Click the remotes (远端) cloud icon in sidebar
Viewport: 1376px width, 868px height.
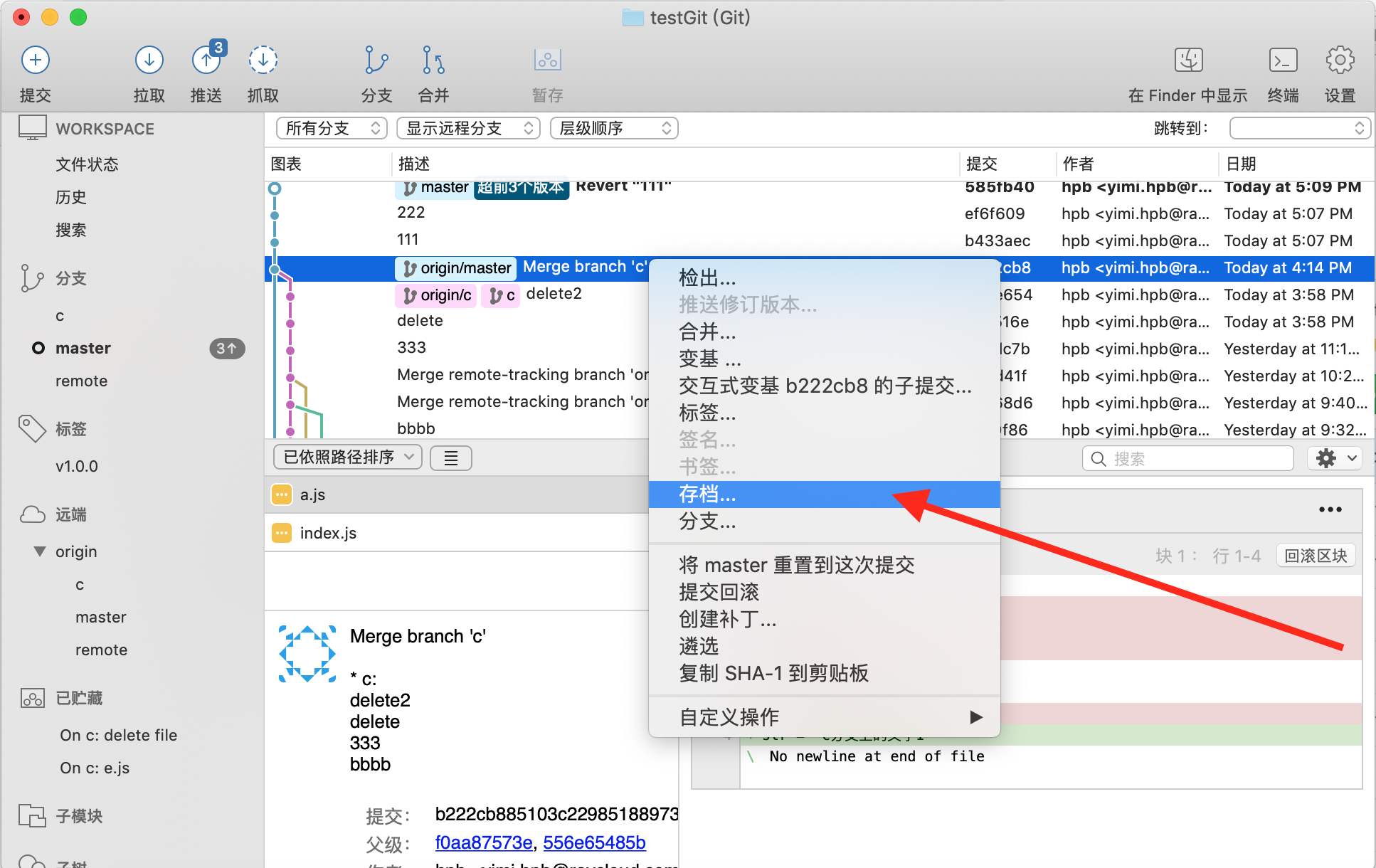(33, 514)
